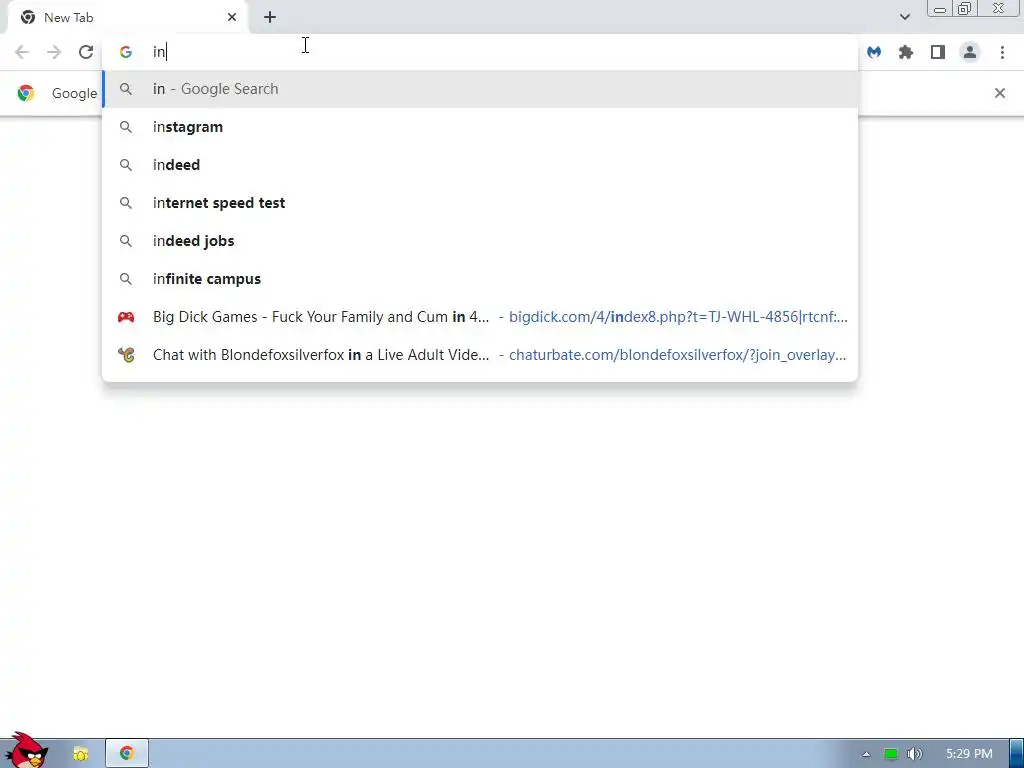Open the bigdick.com history suggestion

pos(480,317)
